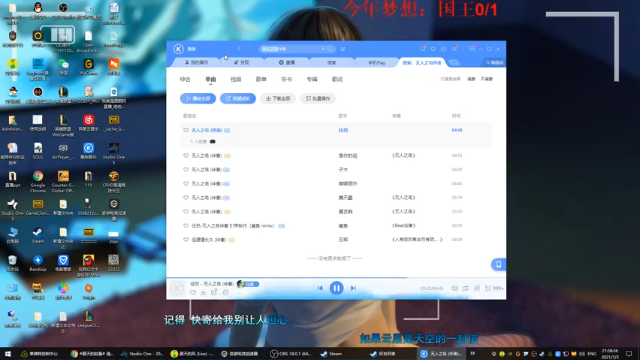Select the 综合 search results category

point(185,79)
